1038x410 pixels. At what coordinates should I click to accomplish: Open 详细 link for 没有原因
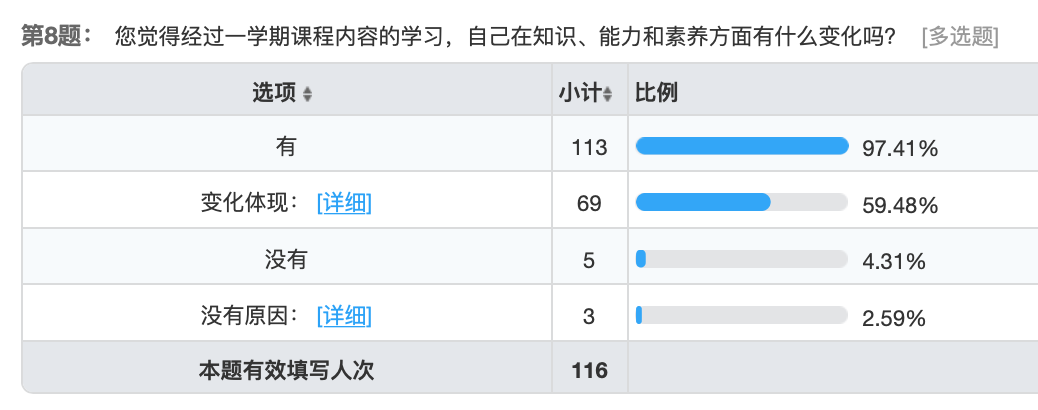344,316
